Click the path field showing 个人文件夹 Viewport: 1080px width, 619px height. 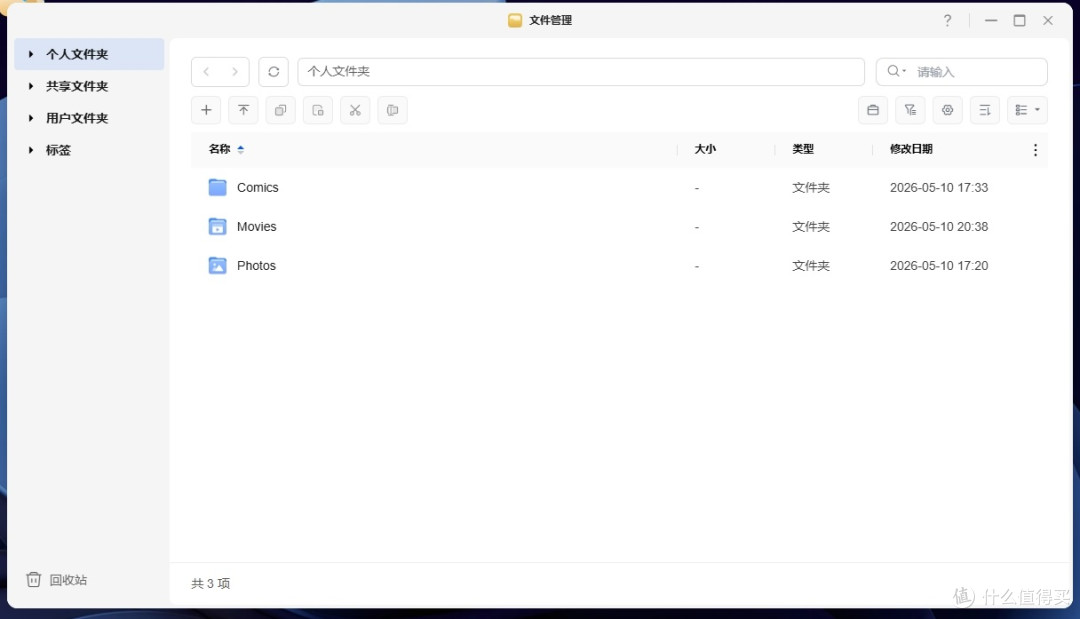[x=581, y=72]
